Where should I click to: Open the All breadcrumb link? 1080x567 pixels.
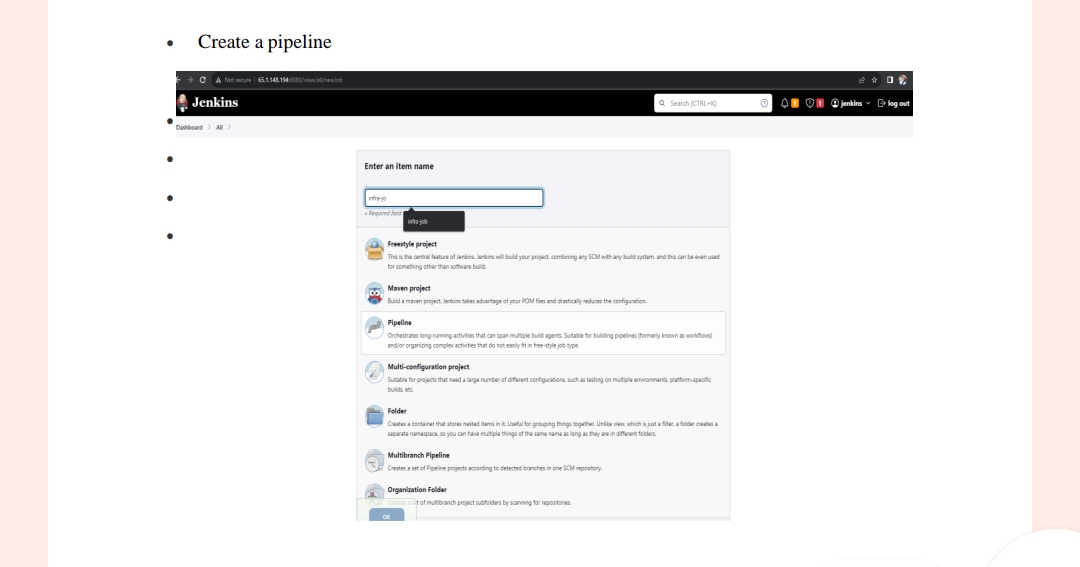(x=219, y=127)
